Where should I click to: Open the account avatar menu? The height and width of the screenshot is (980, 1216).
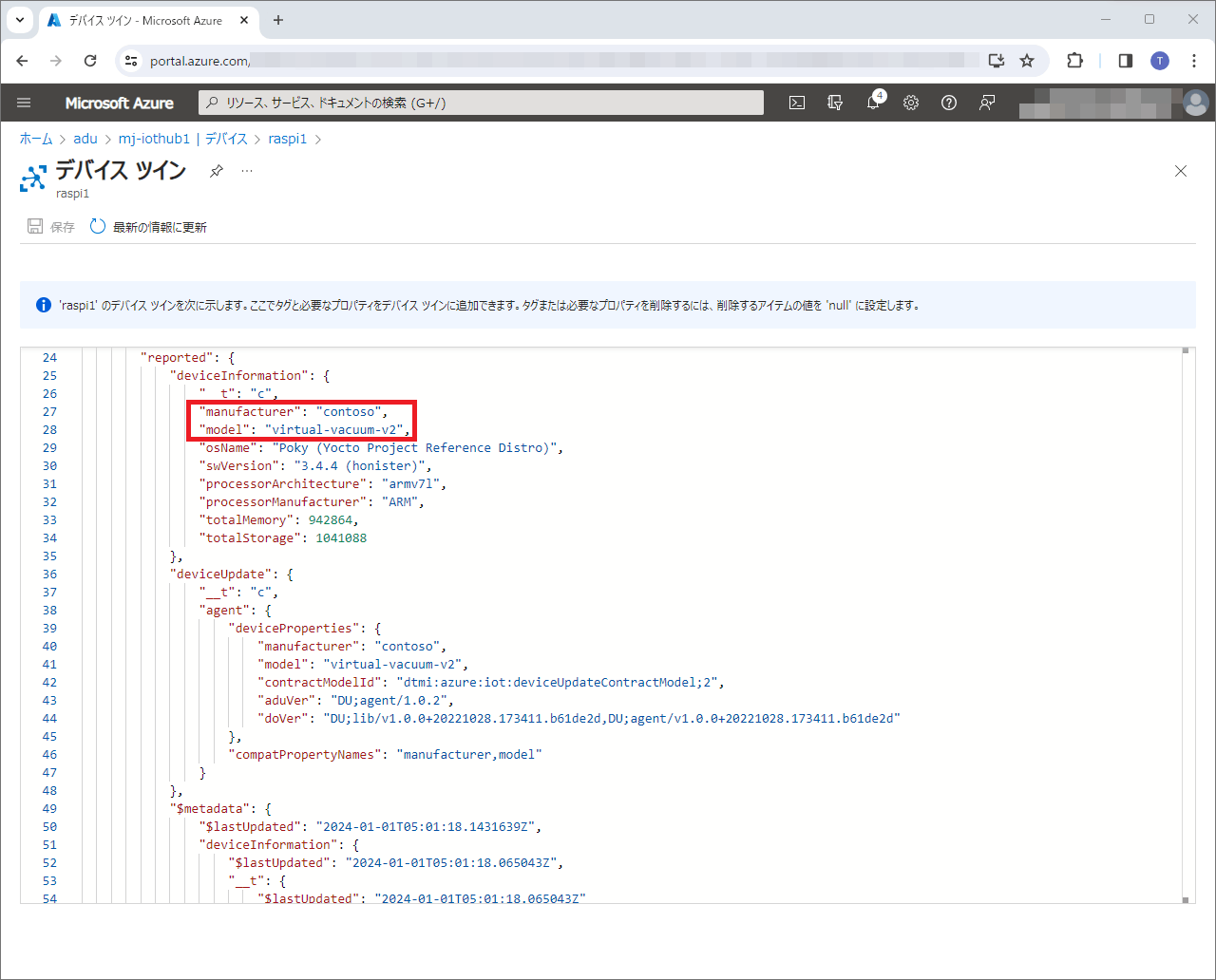coord(1196,103)
